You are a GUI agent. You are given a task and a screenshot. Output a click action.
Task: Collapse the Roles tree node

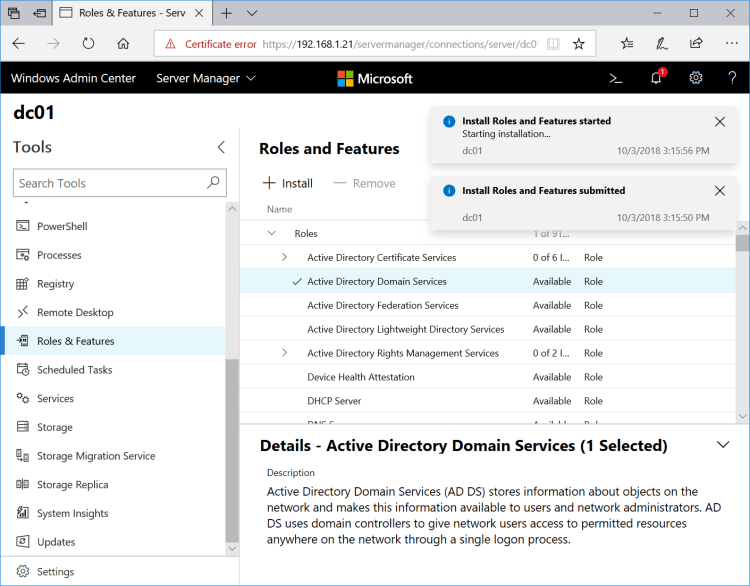(271, 233)
